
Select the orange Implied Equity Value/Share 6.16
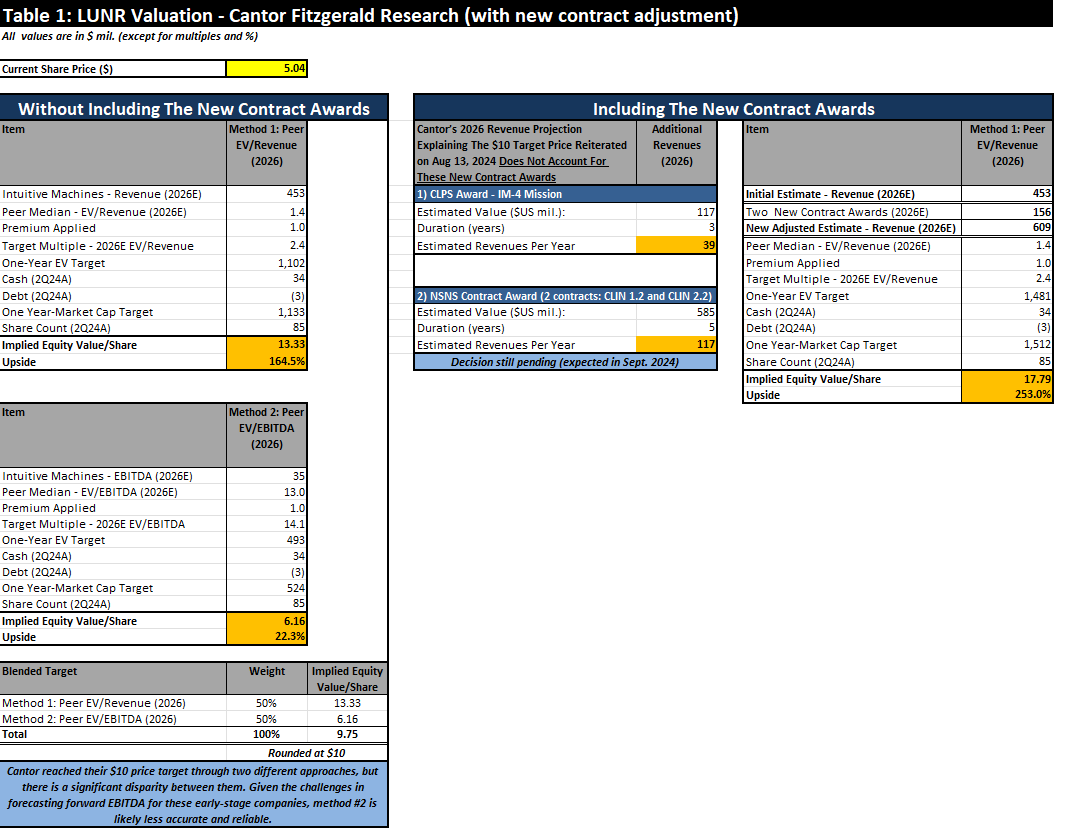[x=266, y=621]
